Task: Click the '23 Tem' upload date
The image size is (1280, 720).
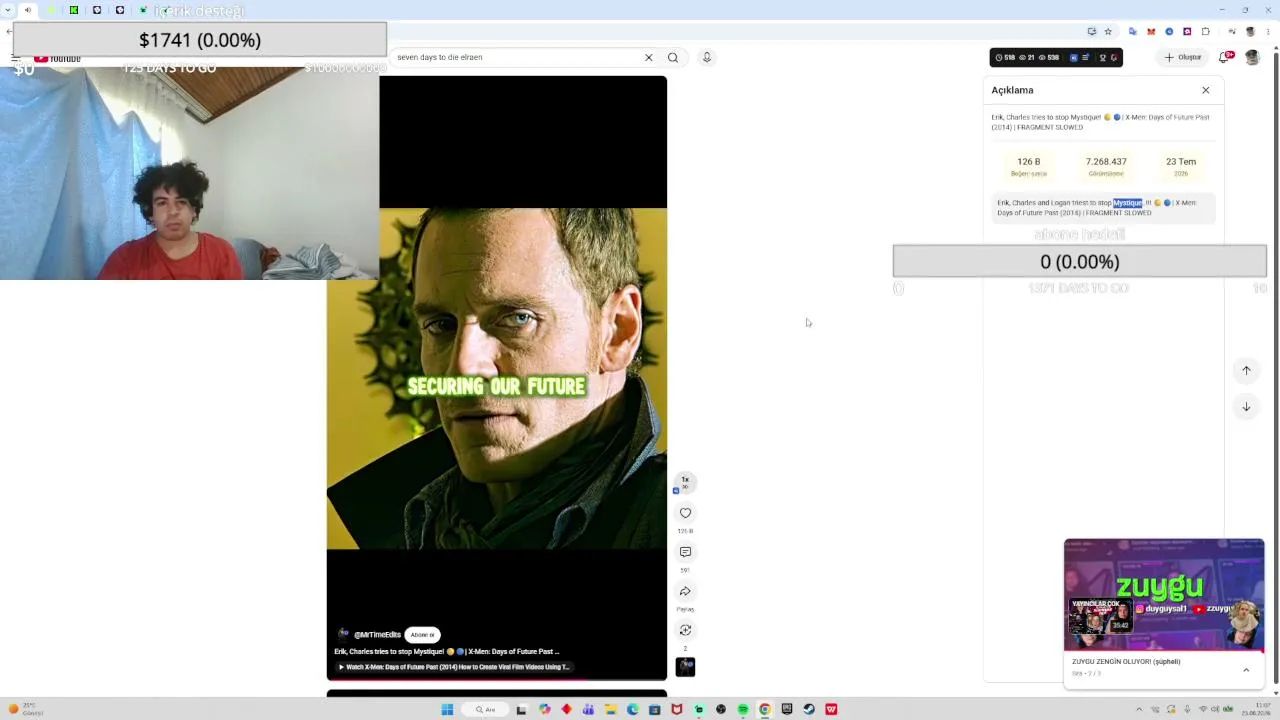Action: click(1181, 161)
